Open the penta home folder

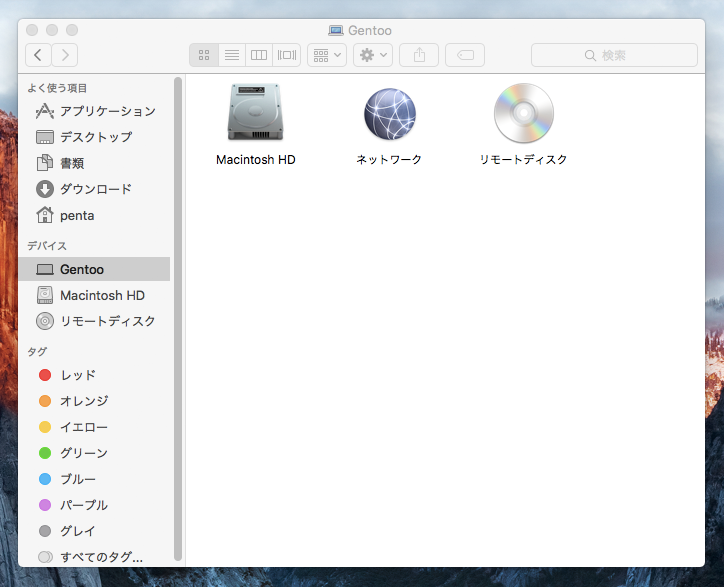click(x=96, y=215)
